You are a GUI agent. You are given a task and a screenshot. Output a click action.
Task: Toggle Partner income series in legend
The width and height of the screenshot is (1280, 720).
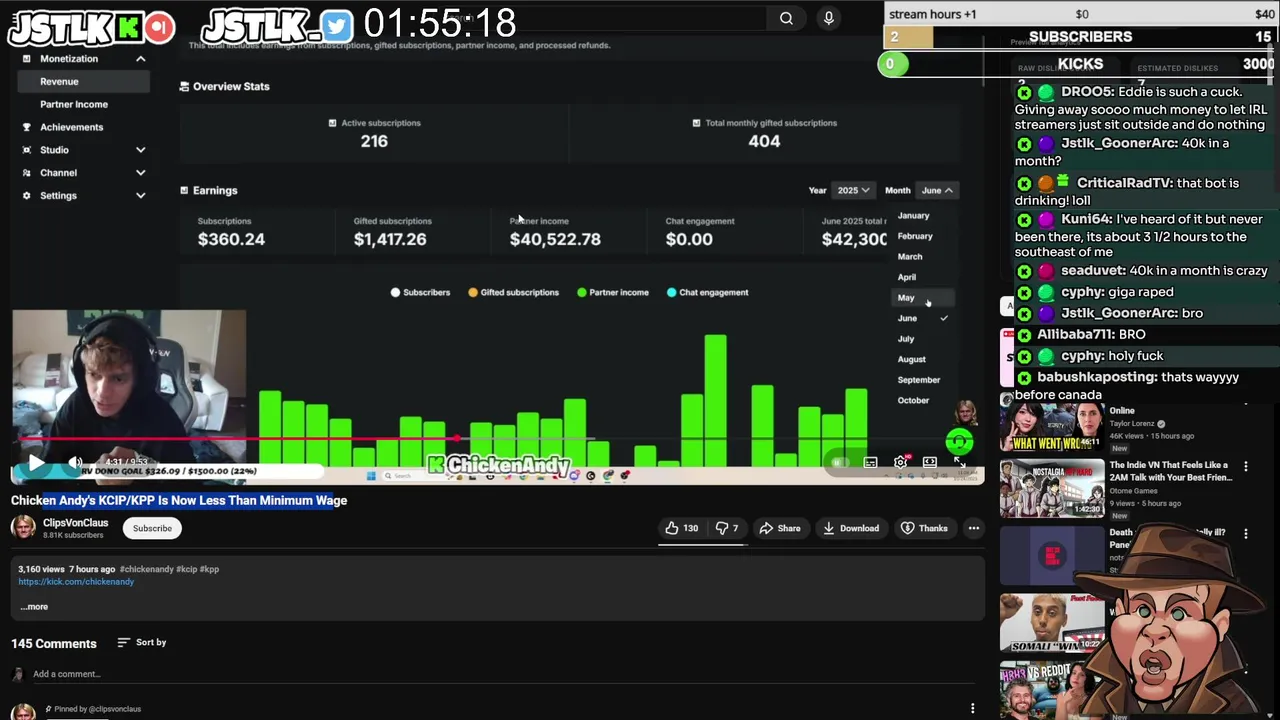click(x=612, y=293)
